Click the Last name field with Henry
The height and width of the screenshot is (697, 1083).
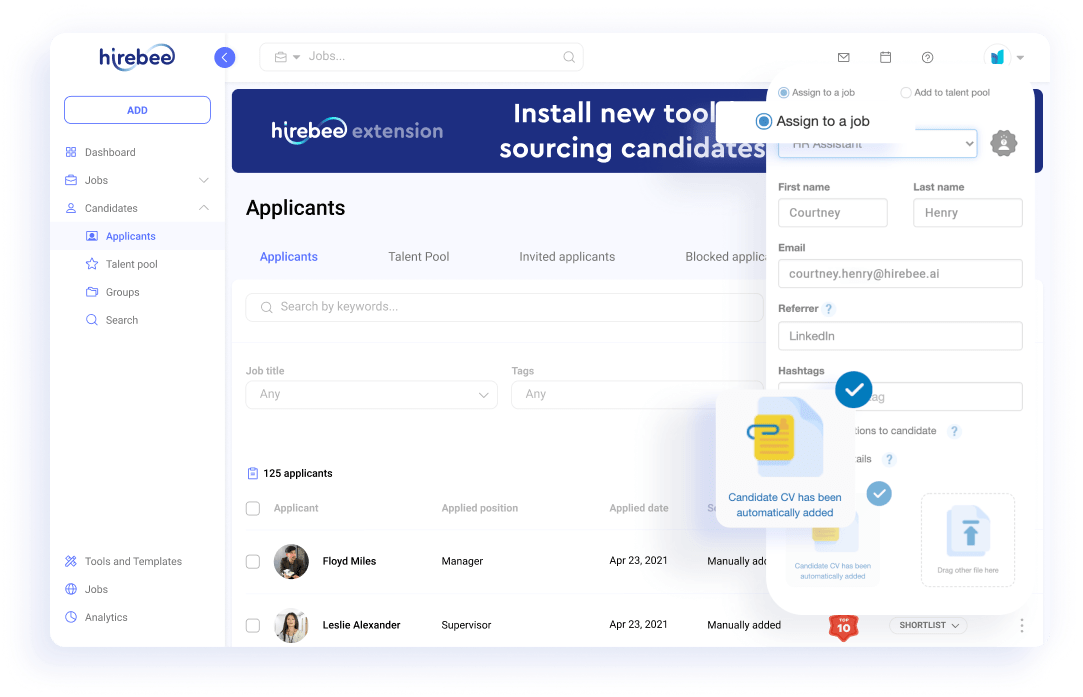pos(968,213)
